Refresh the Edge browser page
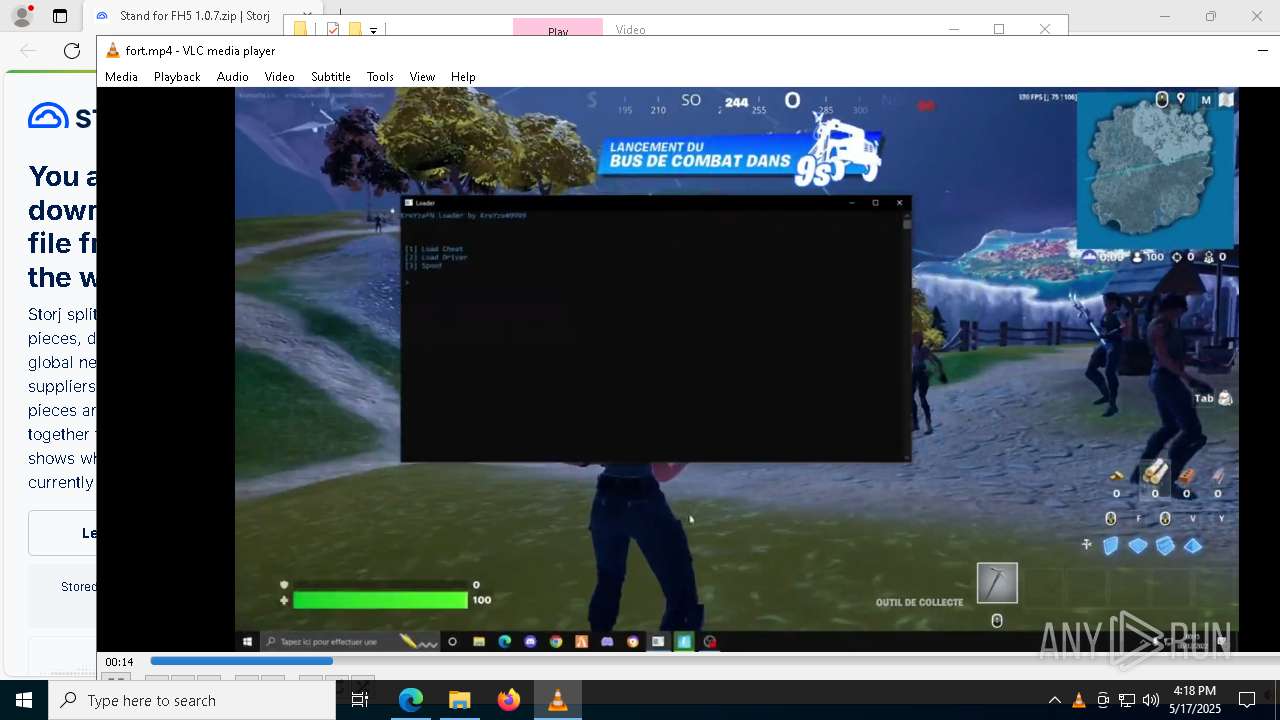The image size is (1280, 720). pos(72,51)
